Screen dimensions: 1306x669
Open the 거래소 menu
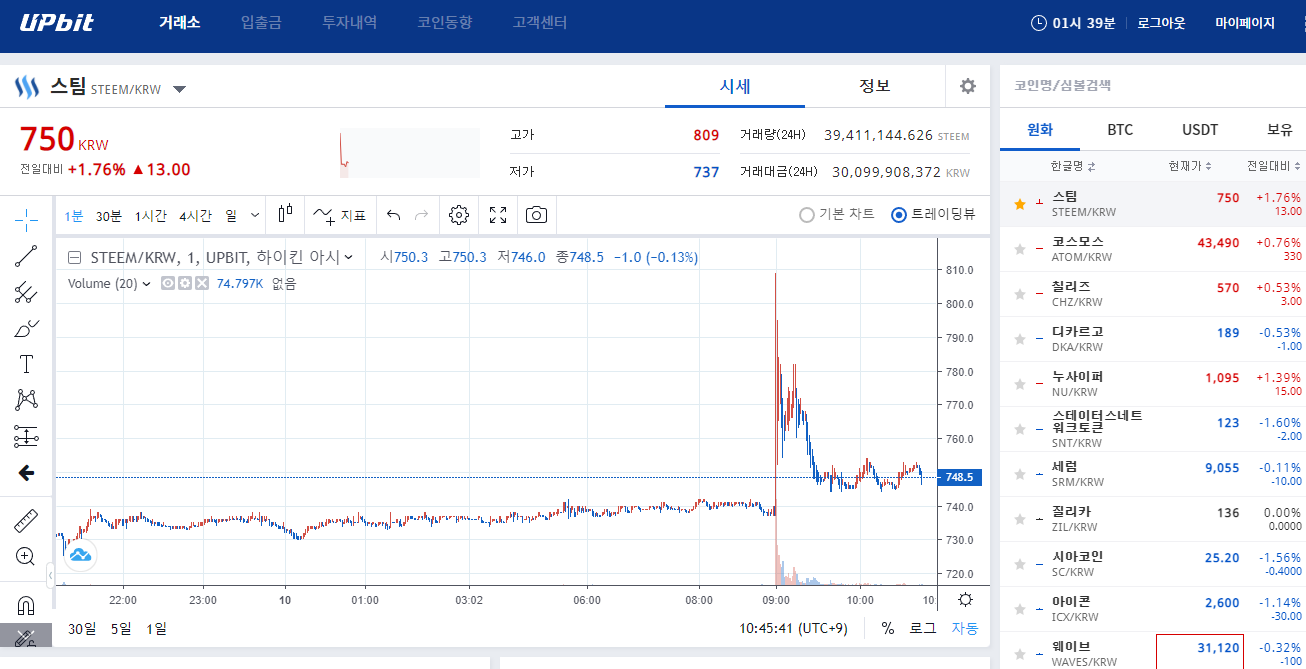point(180,22)
